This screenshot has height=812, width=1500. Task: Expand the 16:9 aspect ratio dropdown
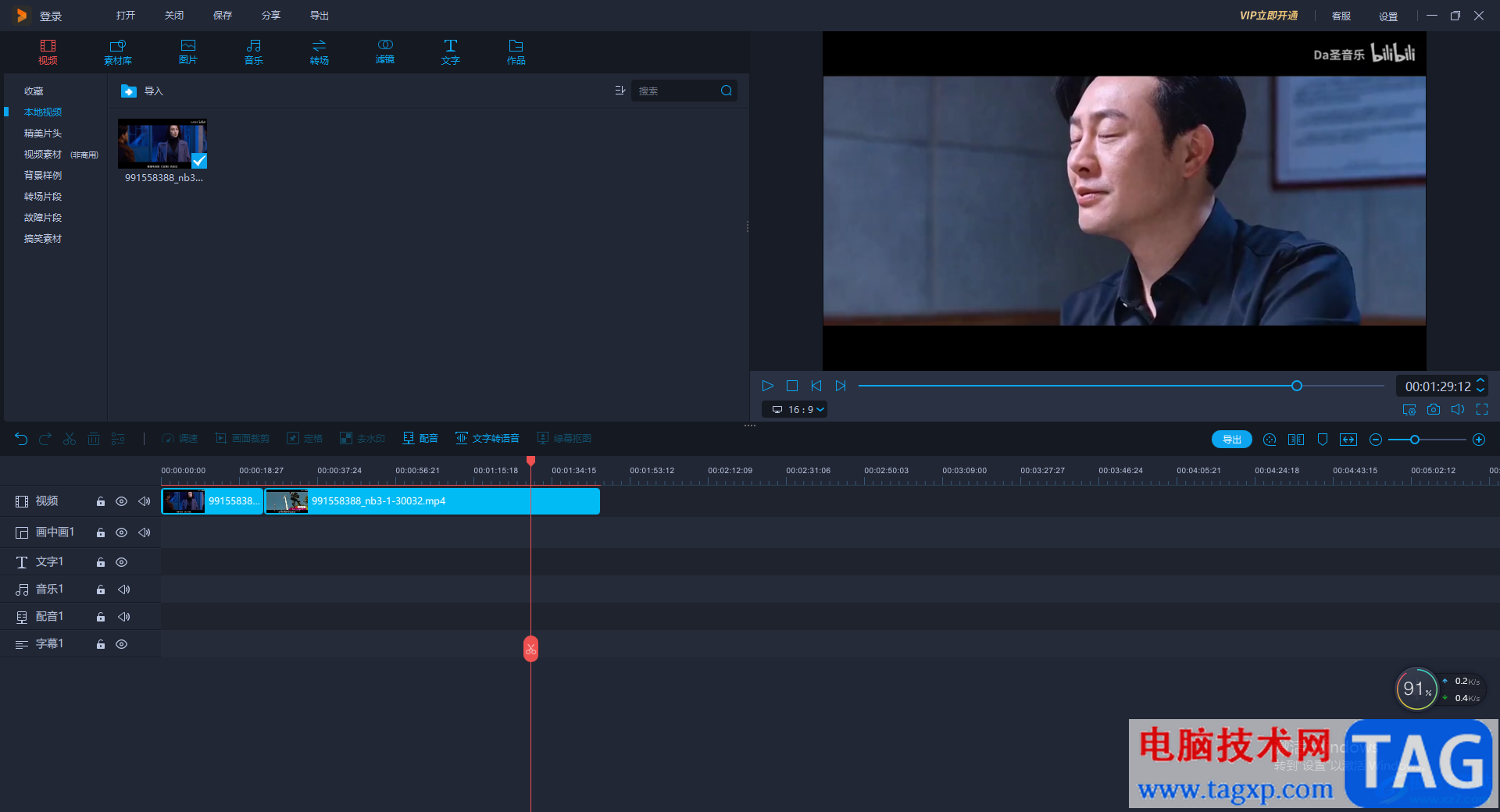(x=798, y=409)
